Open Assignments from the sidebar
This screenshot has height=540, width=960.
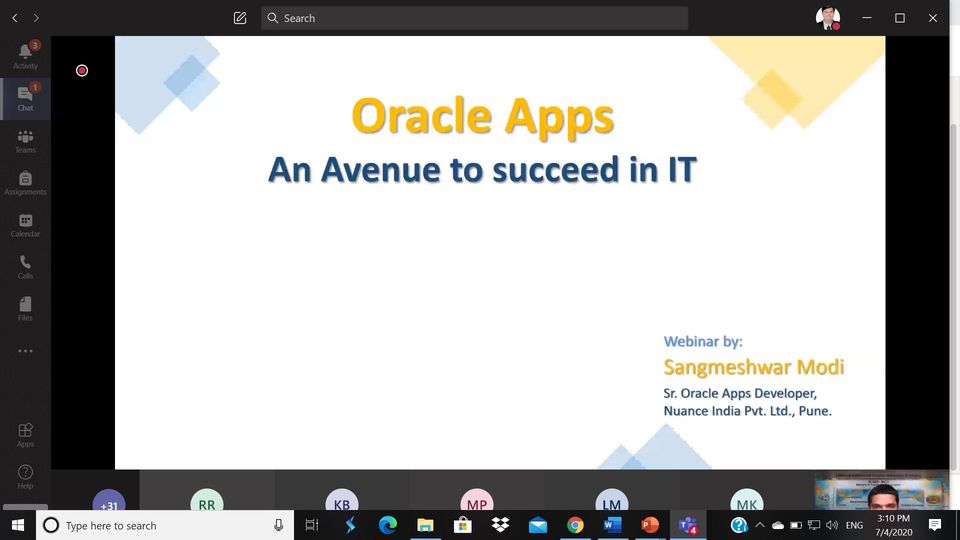(25, 183)
